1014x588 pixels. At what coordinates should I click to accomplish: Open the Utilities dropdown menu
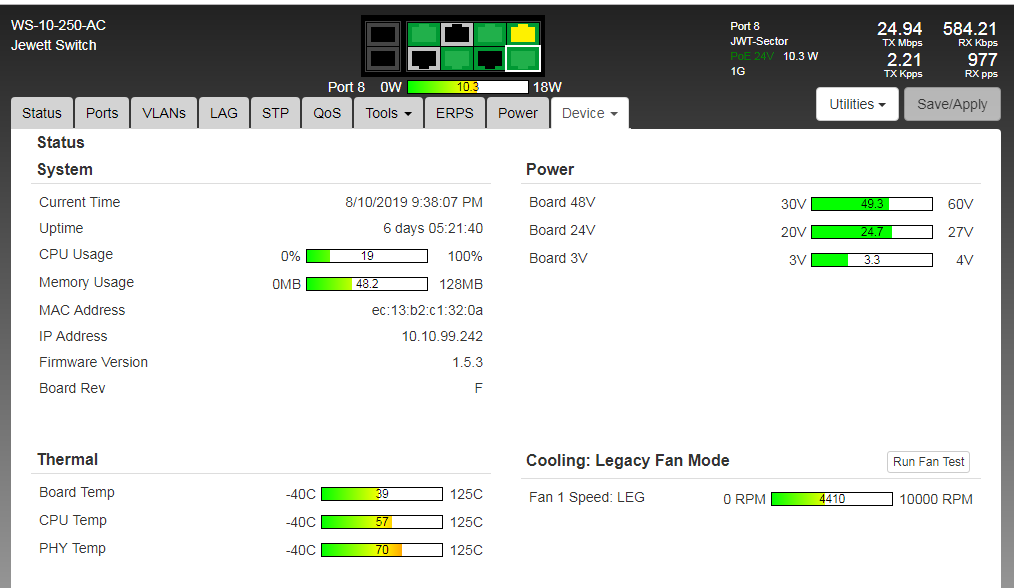[858, 104]
